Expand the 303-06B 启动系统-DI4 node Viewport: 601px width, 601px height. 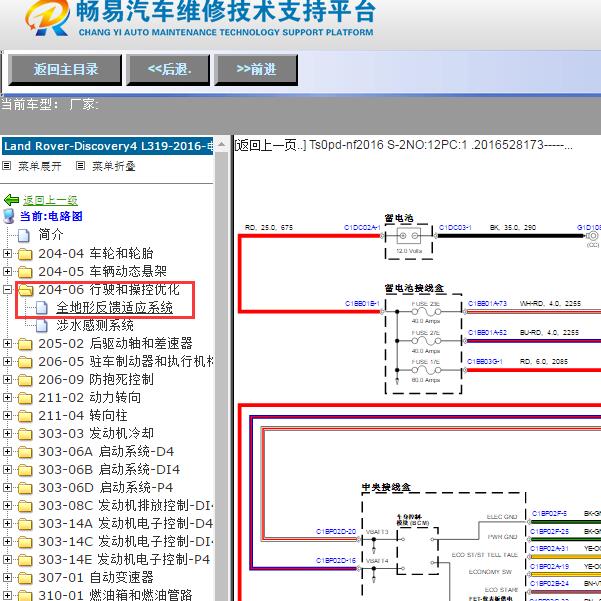click(7, 470)
